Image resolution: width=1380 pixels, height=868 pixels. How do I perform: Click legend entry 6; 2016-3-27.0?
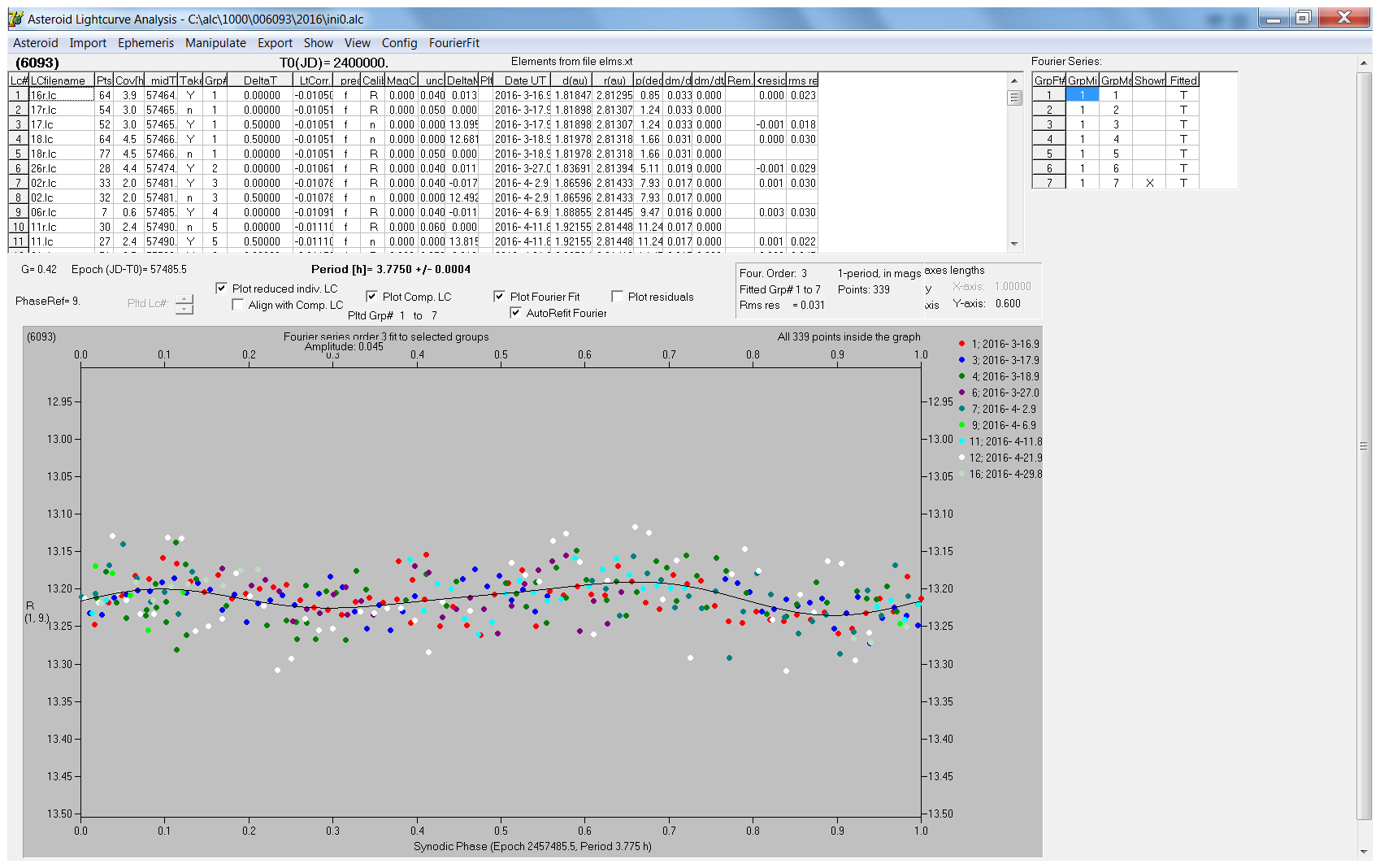tap(1000, 393)
